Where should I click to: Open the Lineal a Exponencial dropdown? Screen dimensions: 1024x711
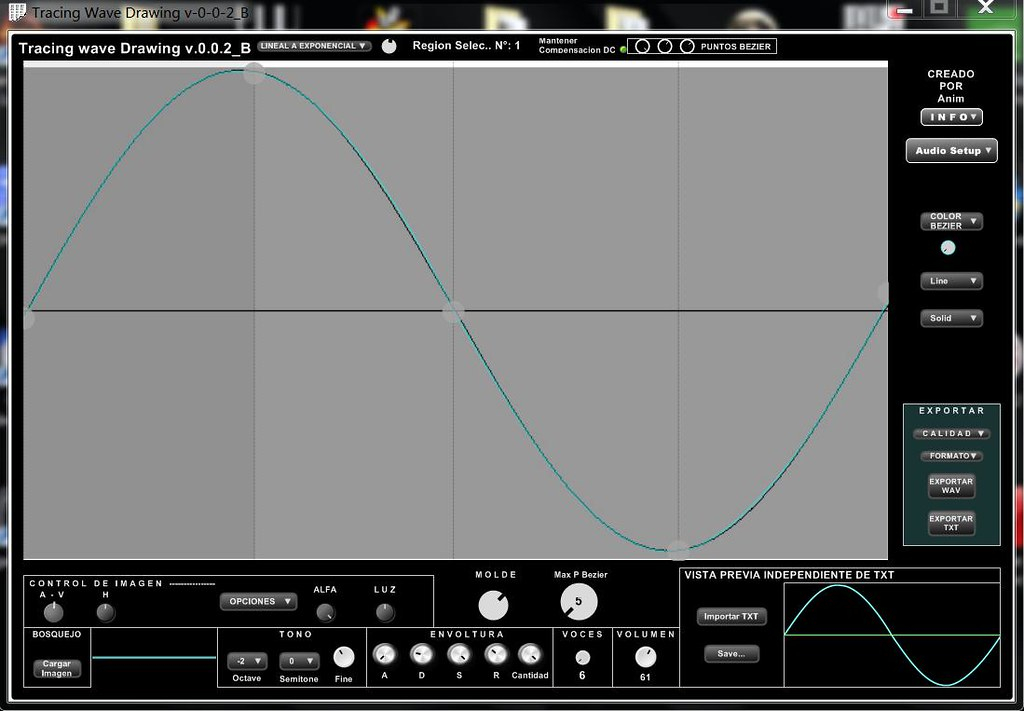pyautogui.click(x=314, y=46)
